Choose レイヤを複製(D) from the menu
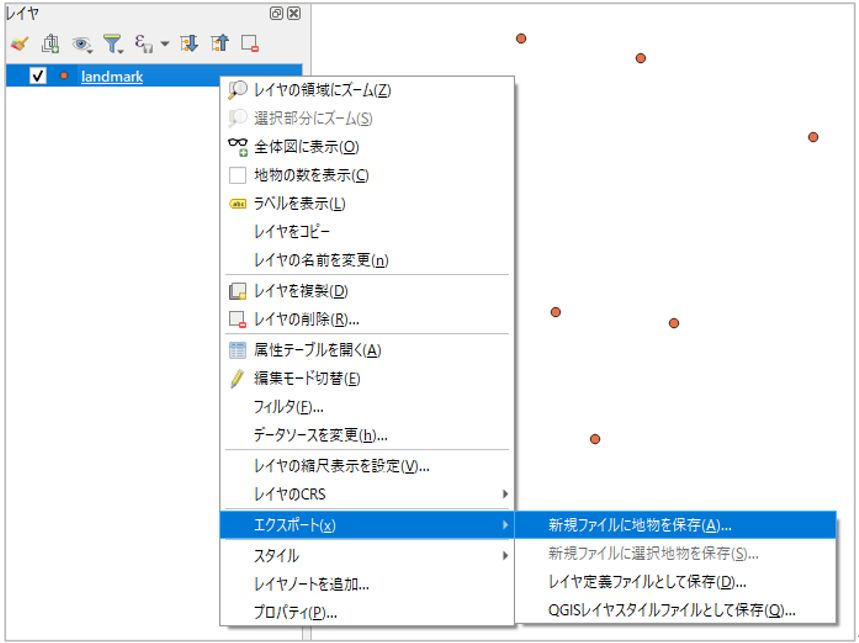This screenshot has width=859, height=643. [367, 291]
